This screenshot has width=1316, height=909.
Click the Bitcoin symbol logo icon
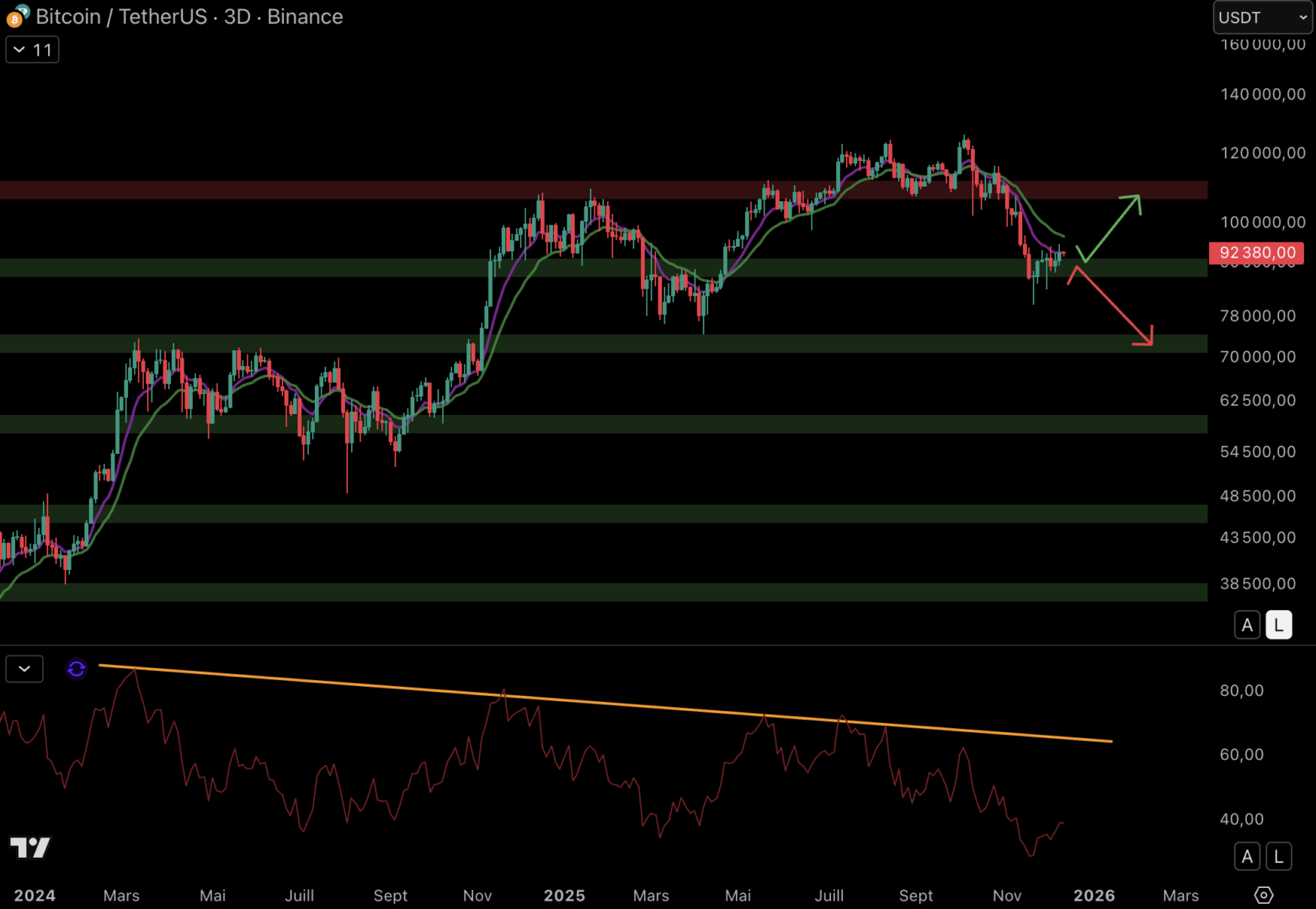coord(17,16)
